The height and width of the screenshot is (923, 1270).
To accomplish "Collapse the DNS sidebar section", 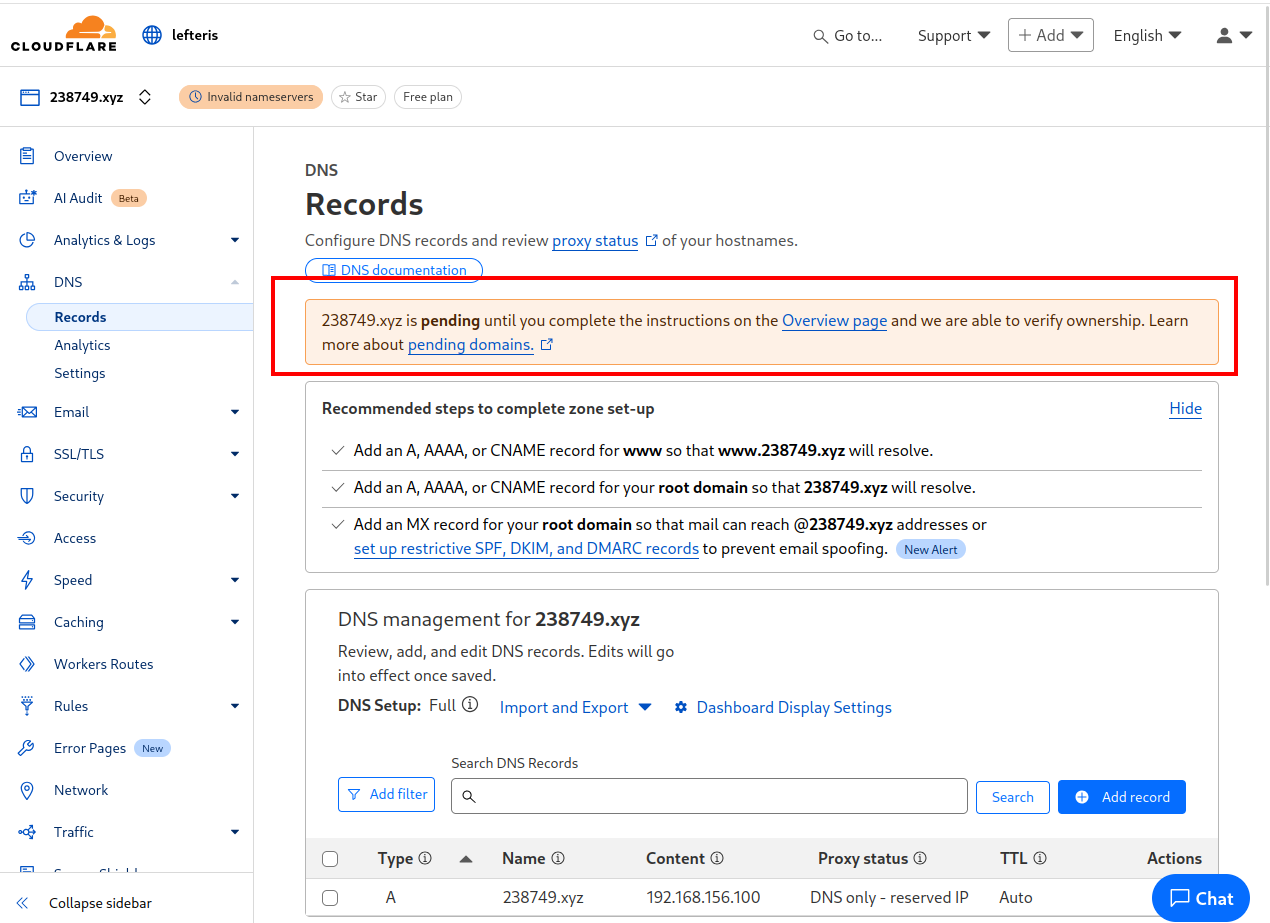I will (235, 282).
